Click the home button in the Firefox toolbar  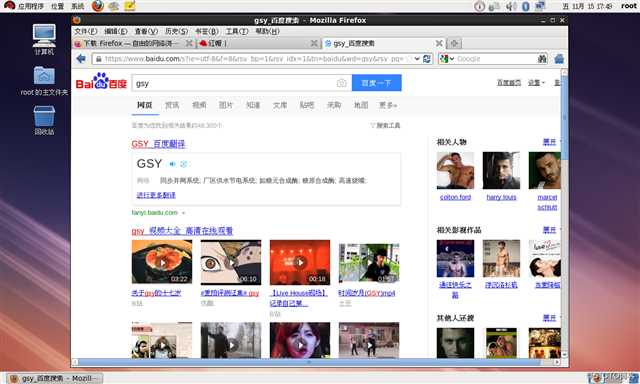[559, 59]
